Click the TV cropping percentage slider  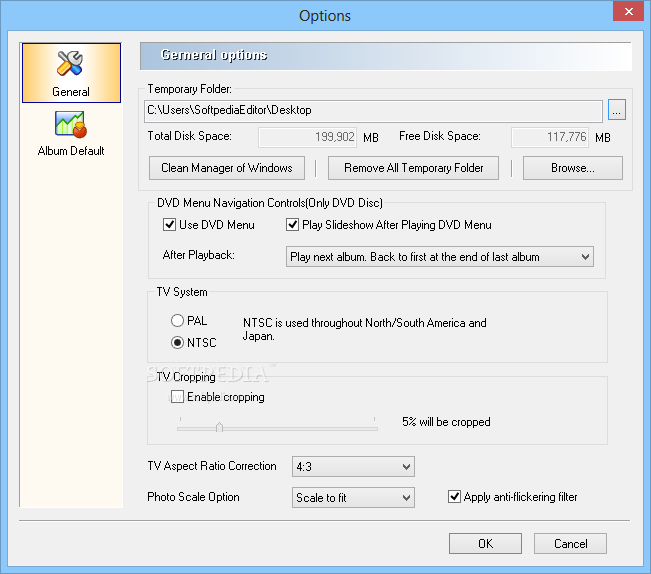[x=277, y=427]
